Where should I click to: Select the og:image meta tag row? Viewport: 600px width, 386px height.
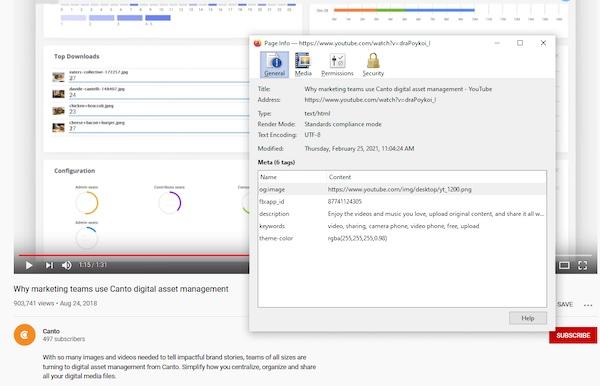(402, 189)
